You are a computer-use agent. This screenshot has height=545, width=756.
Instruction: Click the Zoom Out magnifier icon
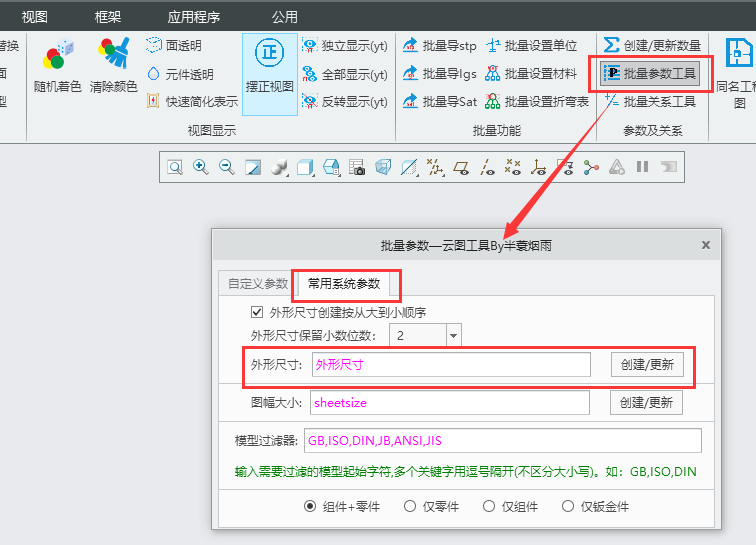(x=227, y=167)
